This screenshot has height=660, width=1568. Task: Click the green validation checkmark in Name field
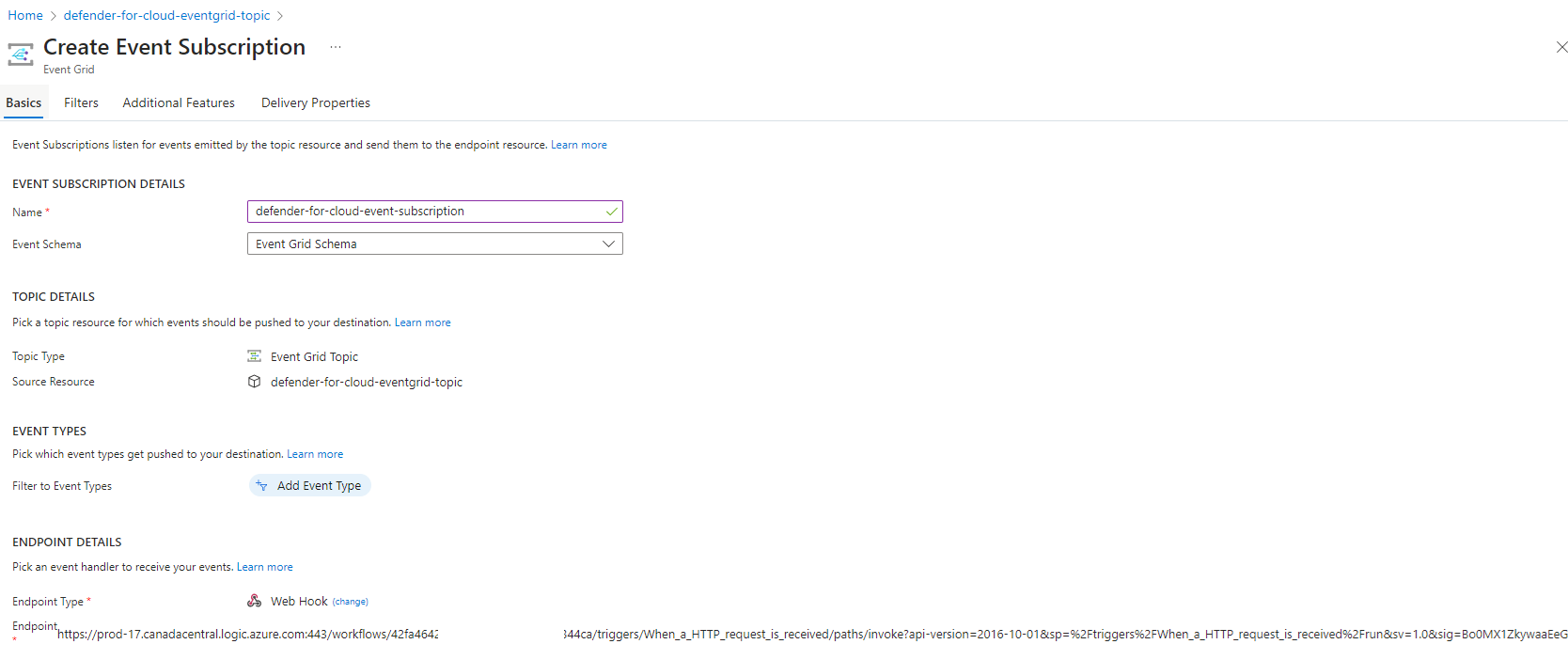(612, 212)
